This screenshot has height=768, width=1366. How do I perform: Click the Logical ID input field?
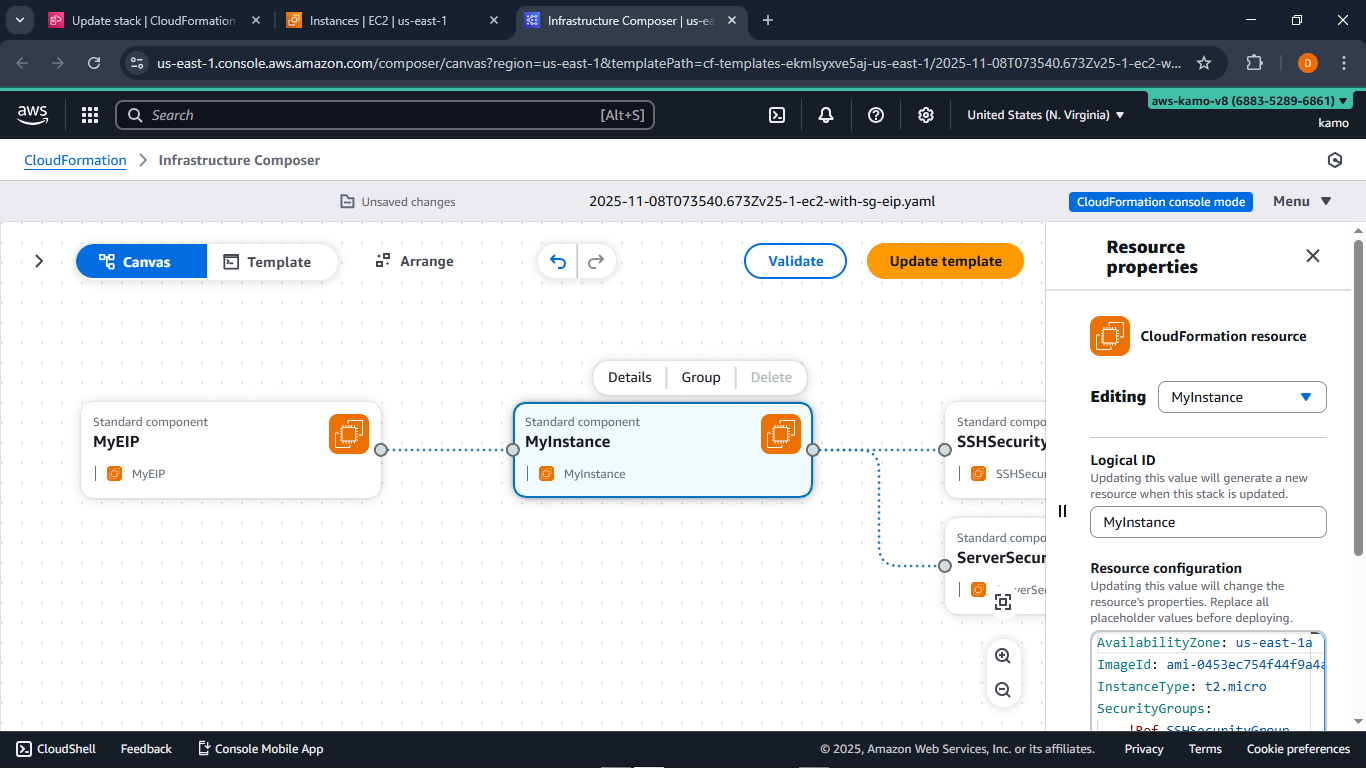1207,521
